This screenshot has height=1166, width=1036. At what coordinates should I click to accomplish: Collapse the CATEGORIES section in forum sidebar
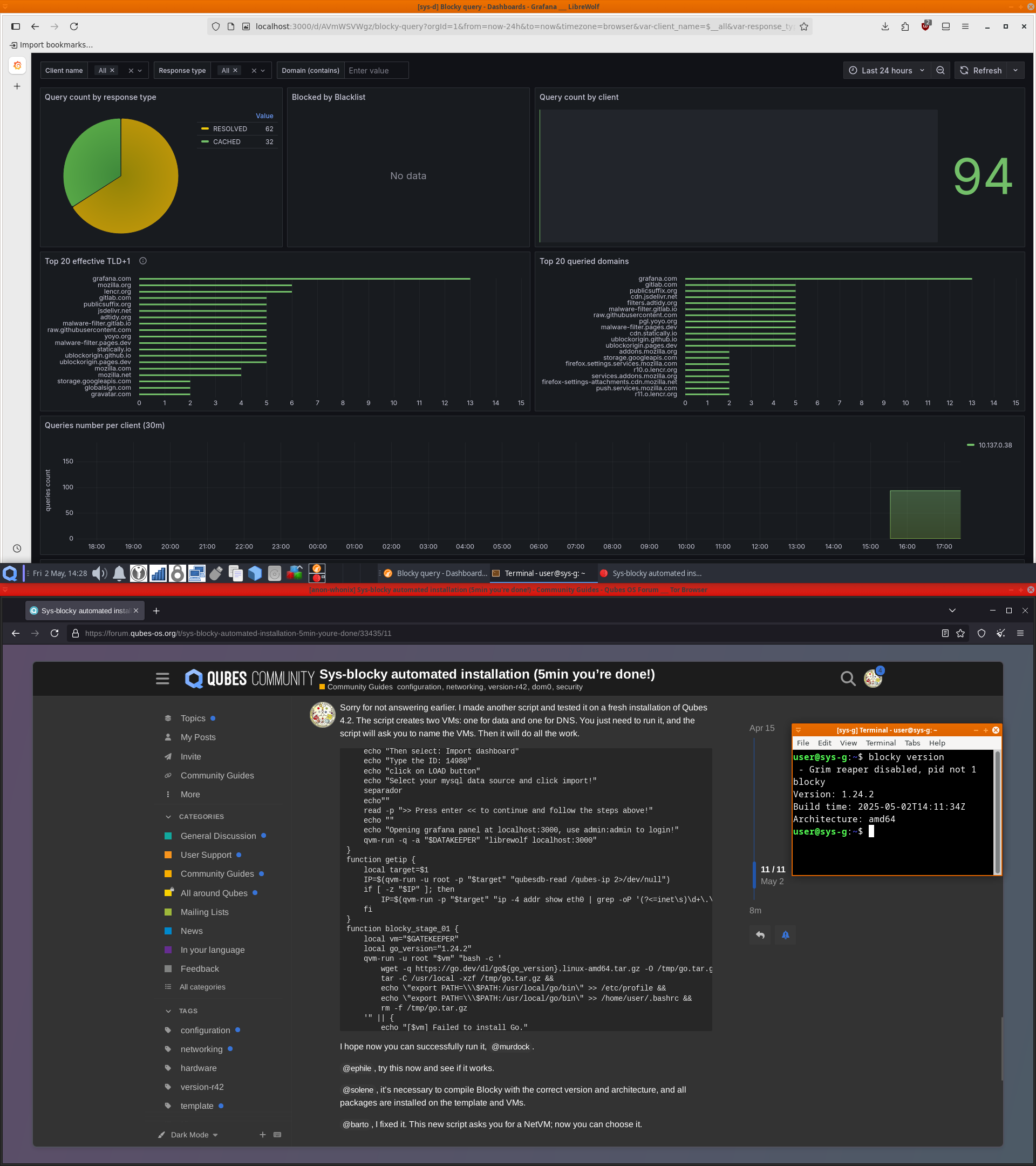(194, 816)
